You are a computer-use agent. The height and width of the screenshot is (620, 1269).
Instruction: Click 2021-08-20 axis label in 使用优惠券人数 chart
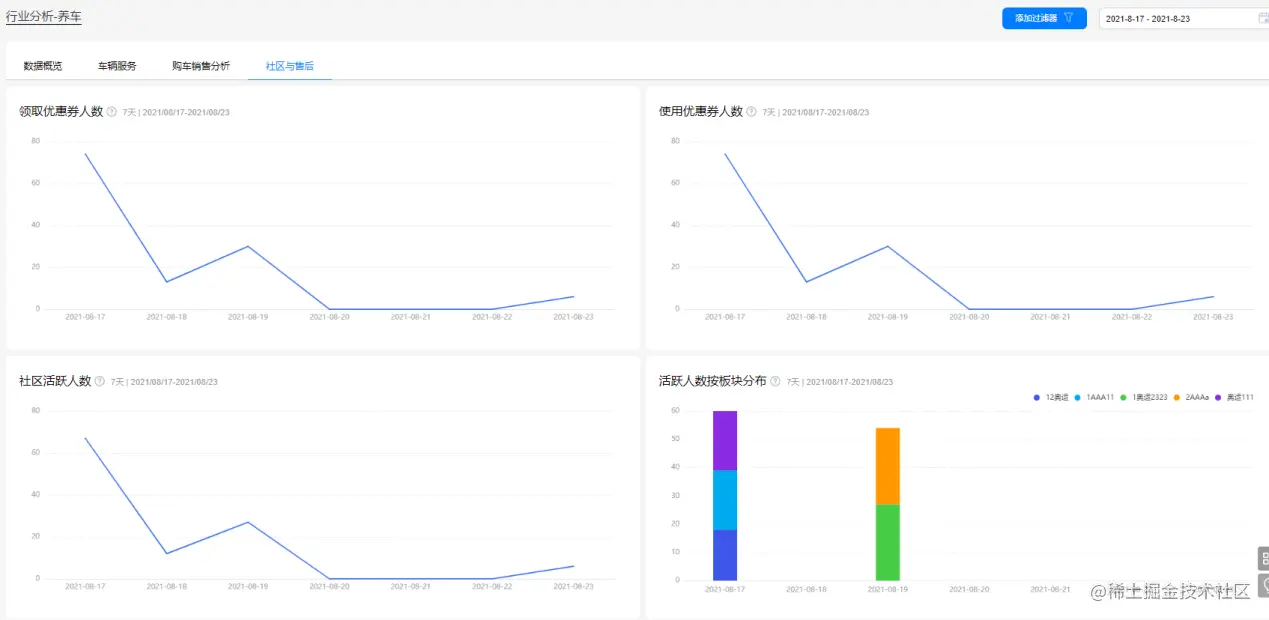(969, 317)
